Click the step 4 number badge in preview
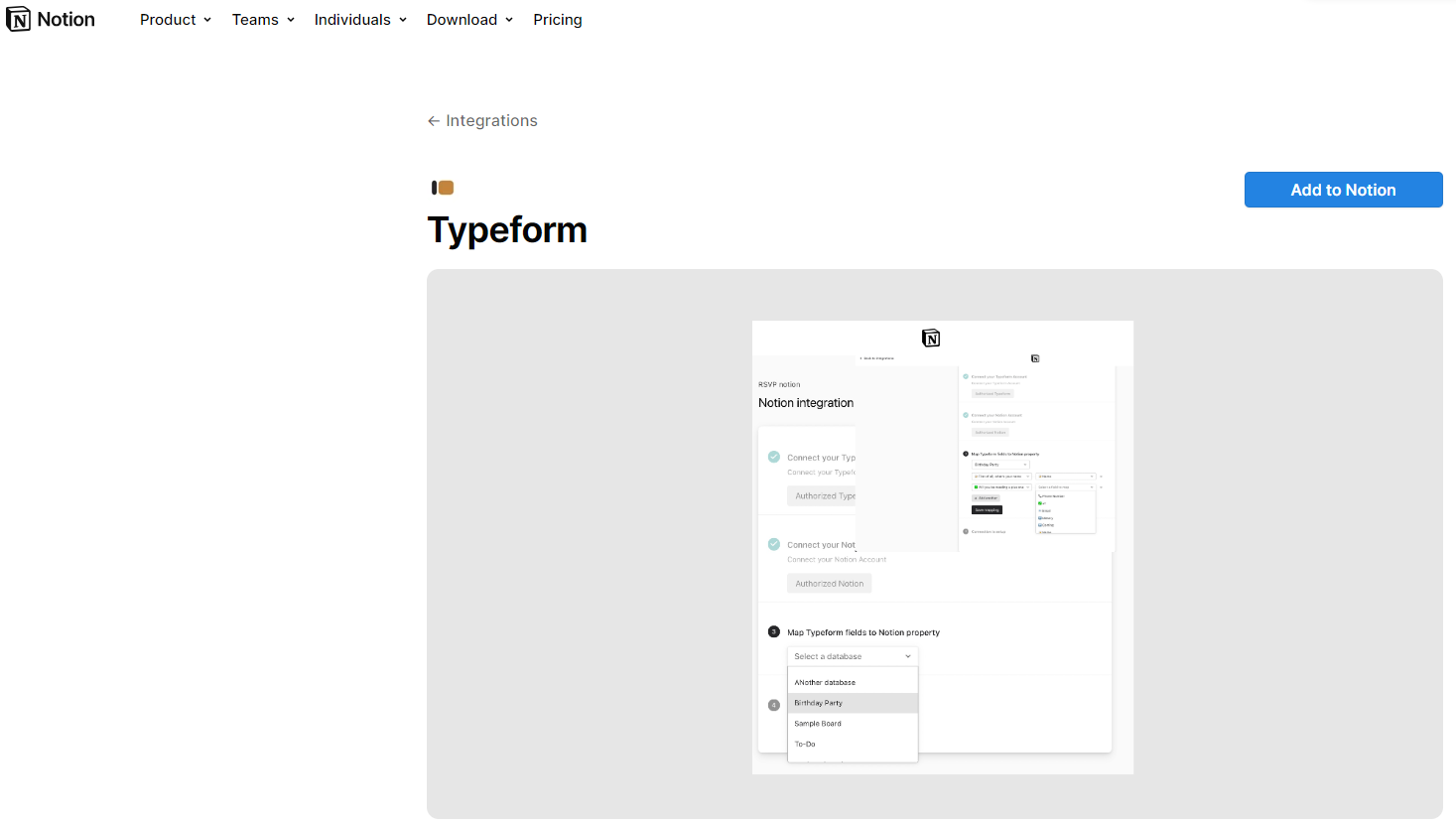1456x825 pixels. pos(774,705)
